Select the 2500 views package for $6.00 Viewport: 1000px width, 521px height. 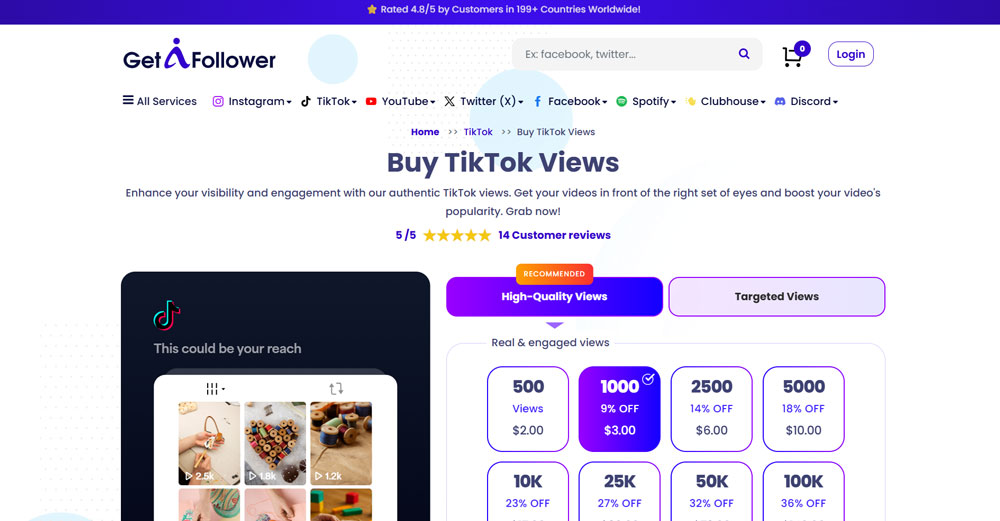(x=712, y=409)
